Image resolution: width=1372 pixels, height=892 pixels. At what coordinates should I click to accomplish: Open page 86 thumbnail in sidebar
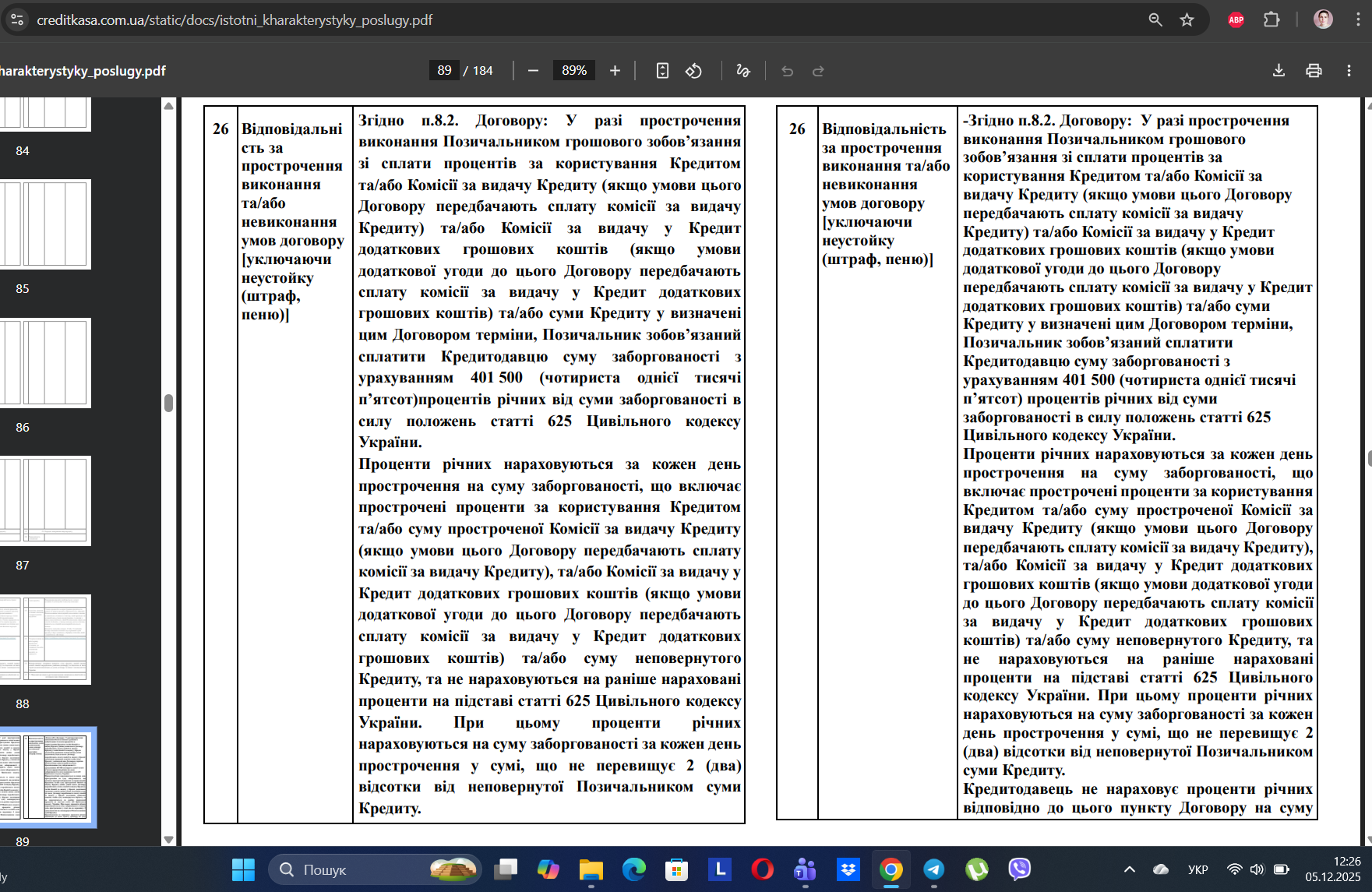(45, 363)
